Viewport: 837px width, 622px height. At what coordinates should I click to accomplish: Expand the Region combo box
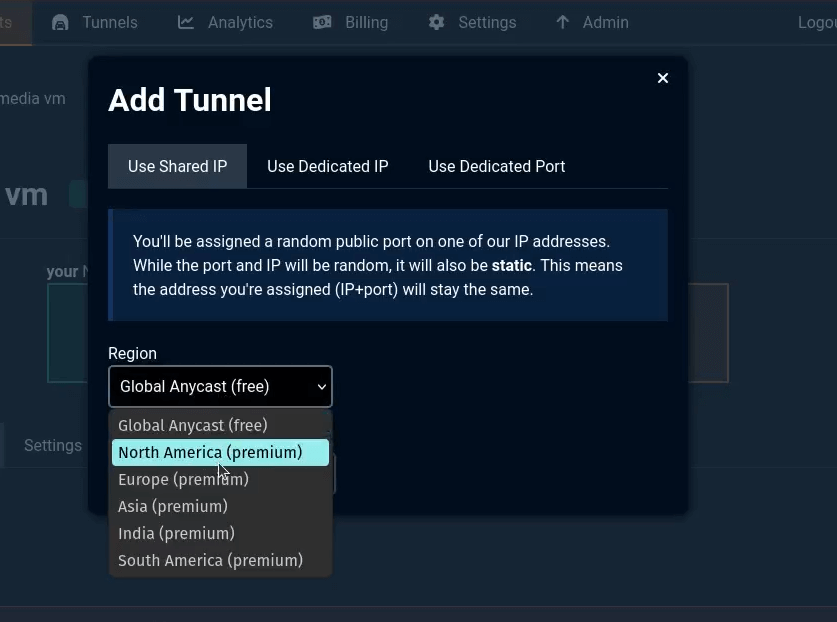[x=220, y=386]
